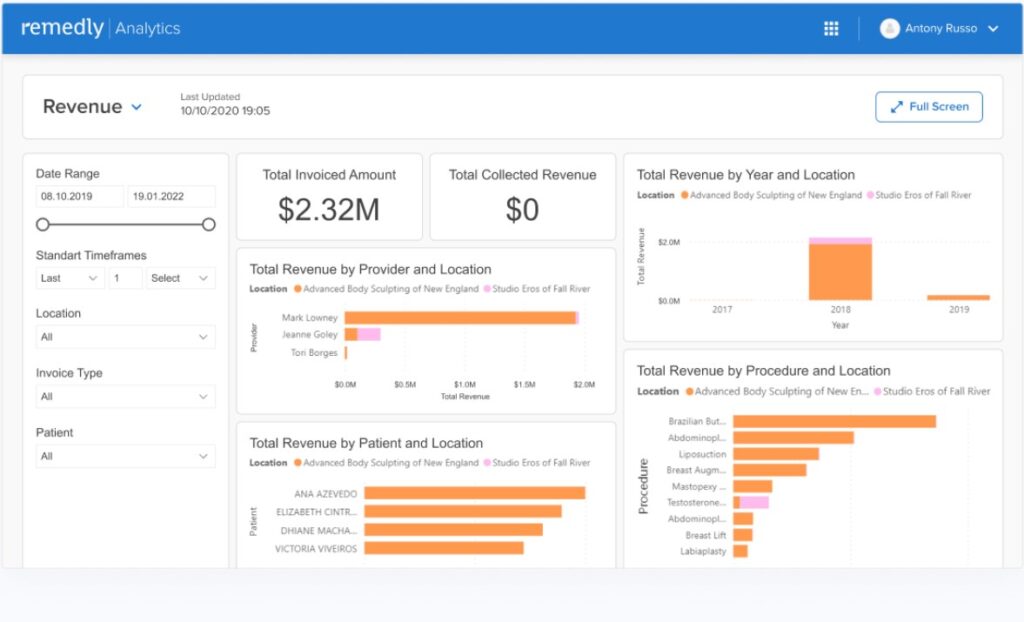Screen dimensions: 1024x622
Task: Open the Invoice Type dropdown
Action: click(125, 396)
